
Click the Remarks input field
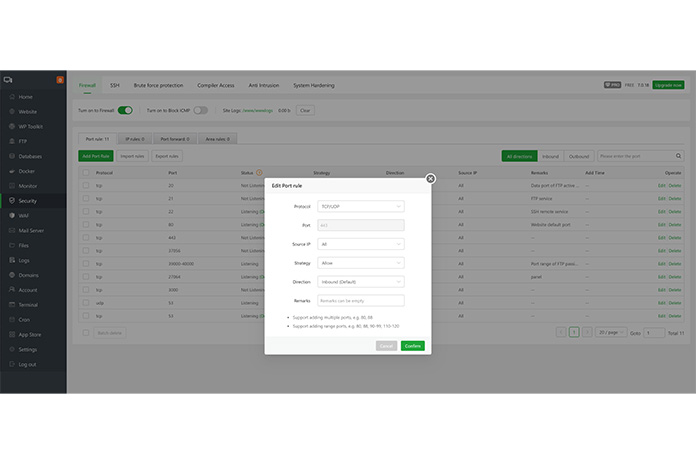360,300
